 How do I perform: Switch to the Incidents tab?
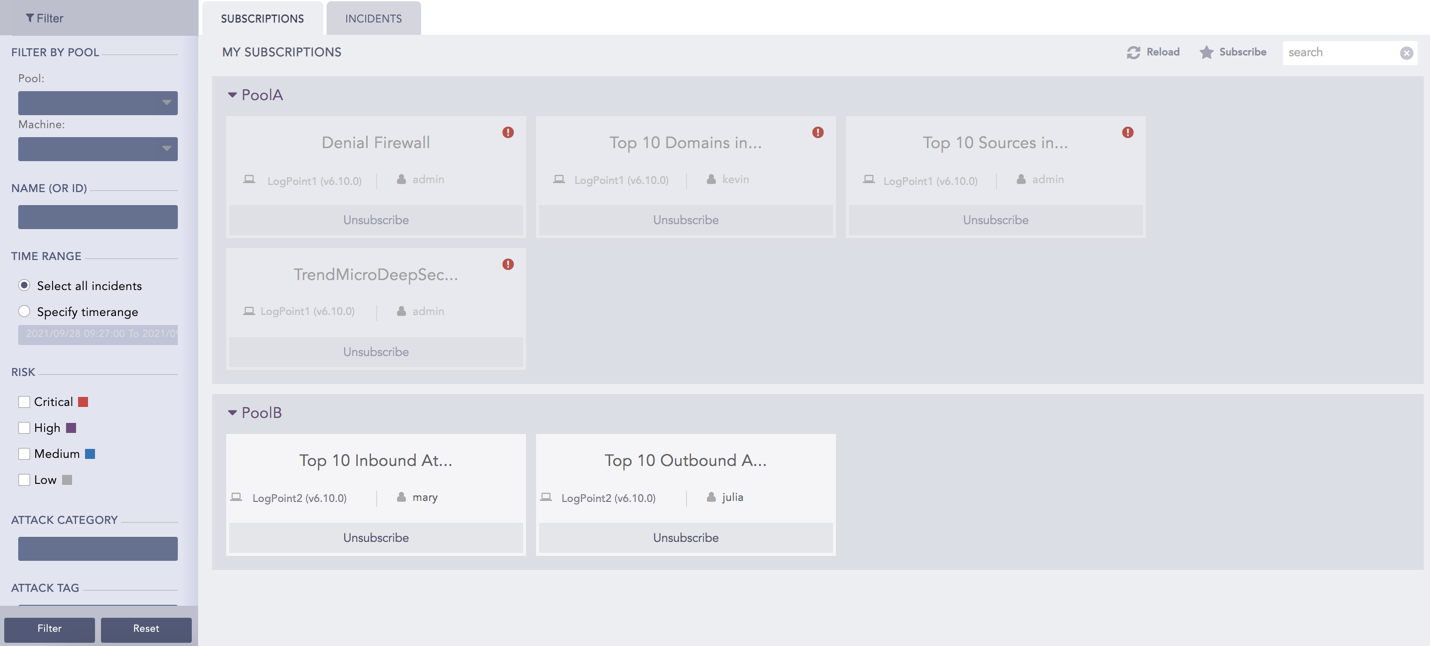373,18
